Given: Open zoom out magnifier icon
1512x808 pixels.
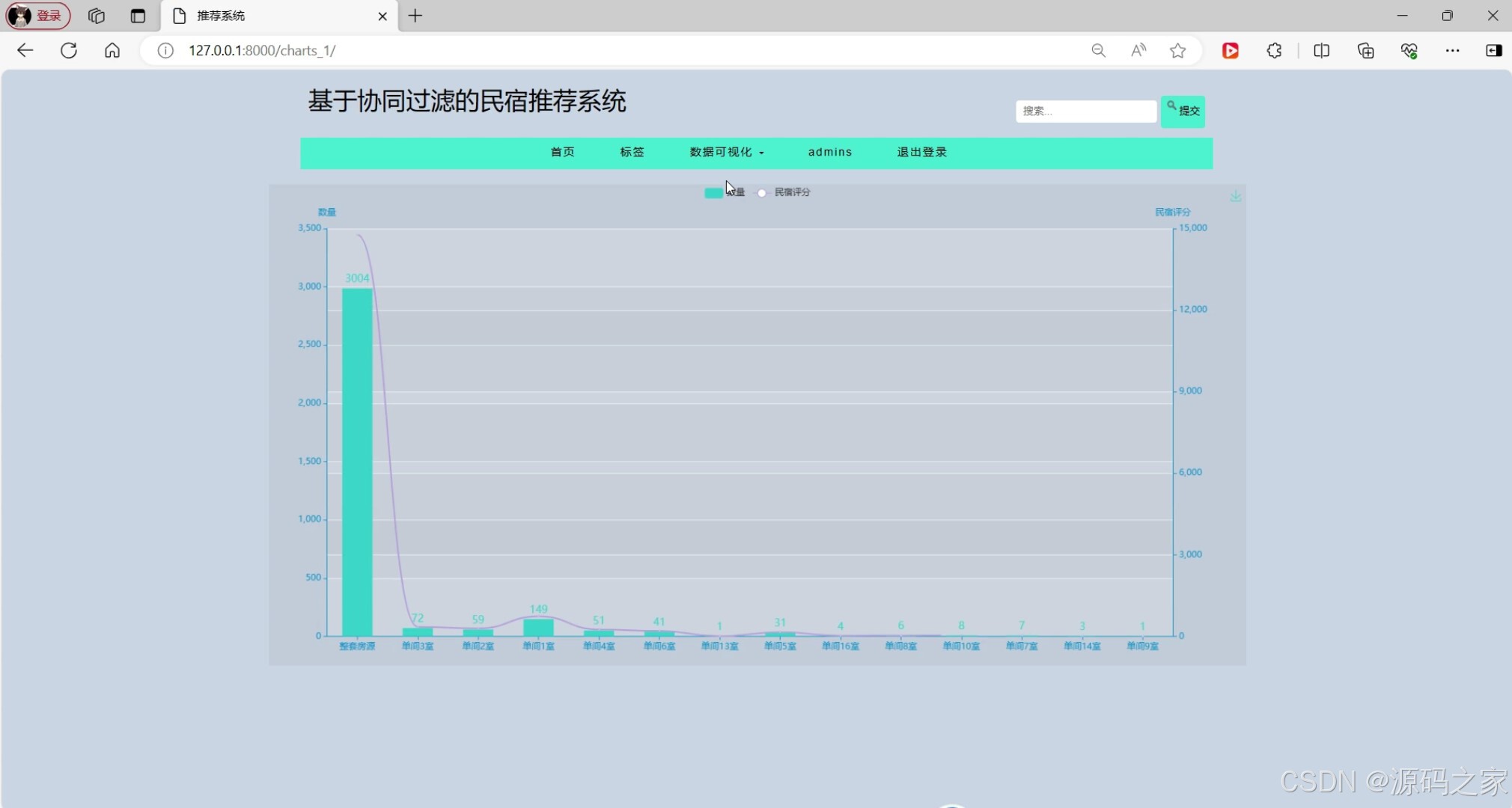Looking at the screenshot, I should pos(1098,50).
